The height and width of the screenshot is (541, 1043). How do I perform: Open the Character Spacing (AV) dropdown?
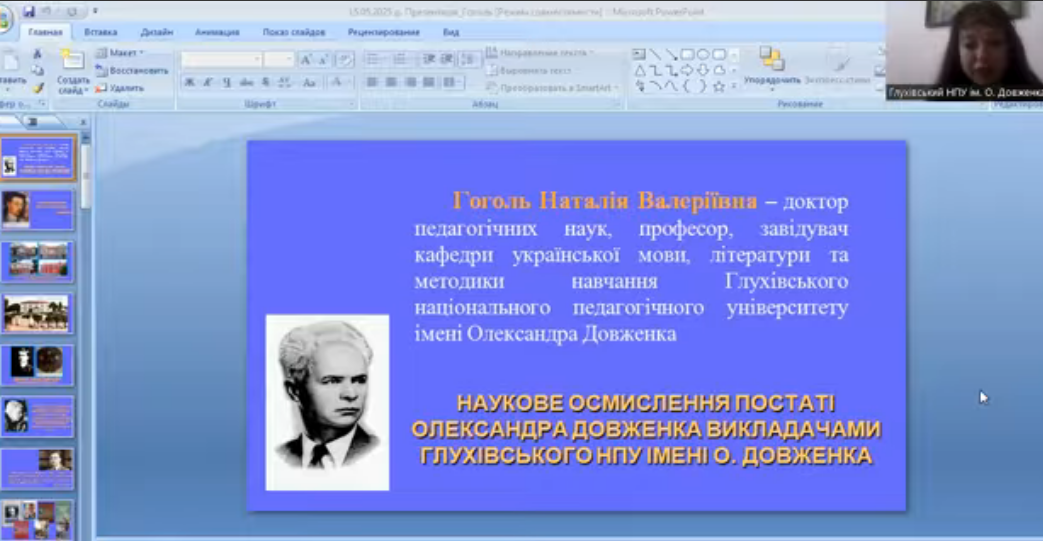(285, 82)
